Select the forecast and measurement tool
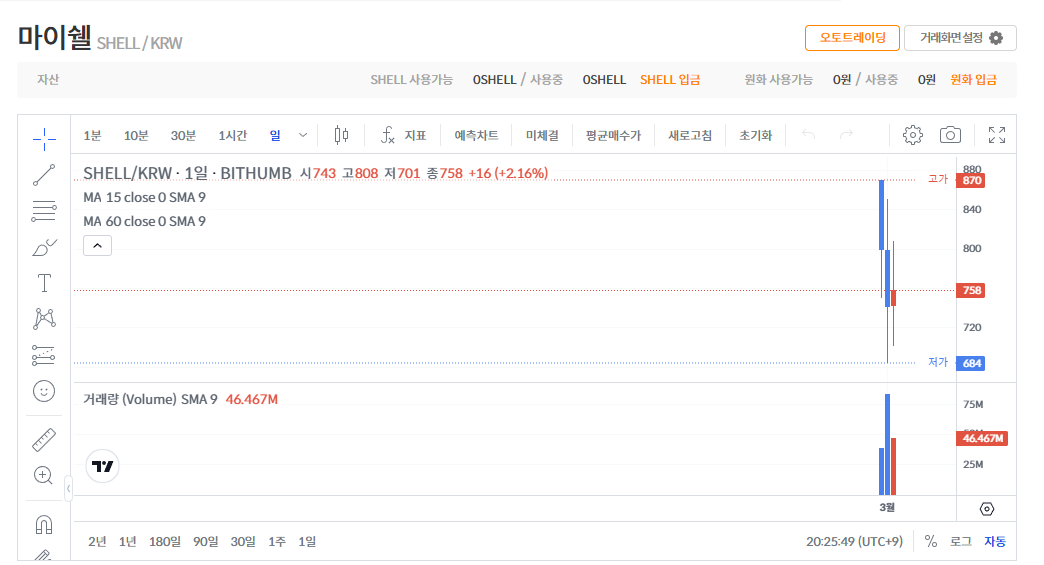Image resolution: width=1044 pixels, height=565 pixels. (44, 355)
